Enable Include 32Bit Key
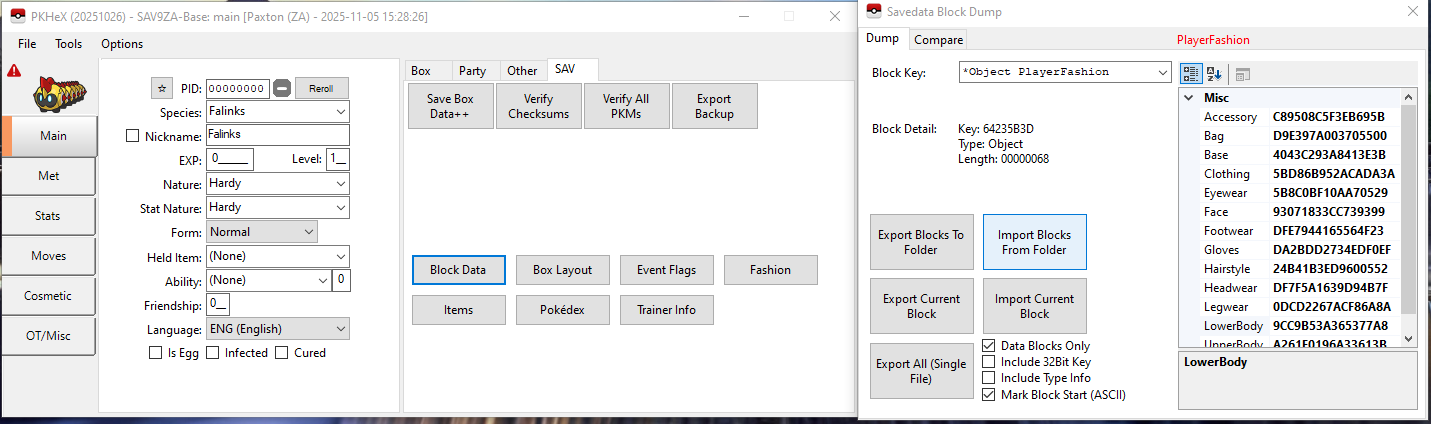Image resolution: width=1431 pixels, height=424 pixels. click(989, 362)
